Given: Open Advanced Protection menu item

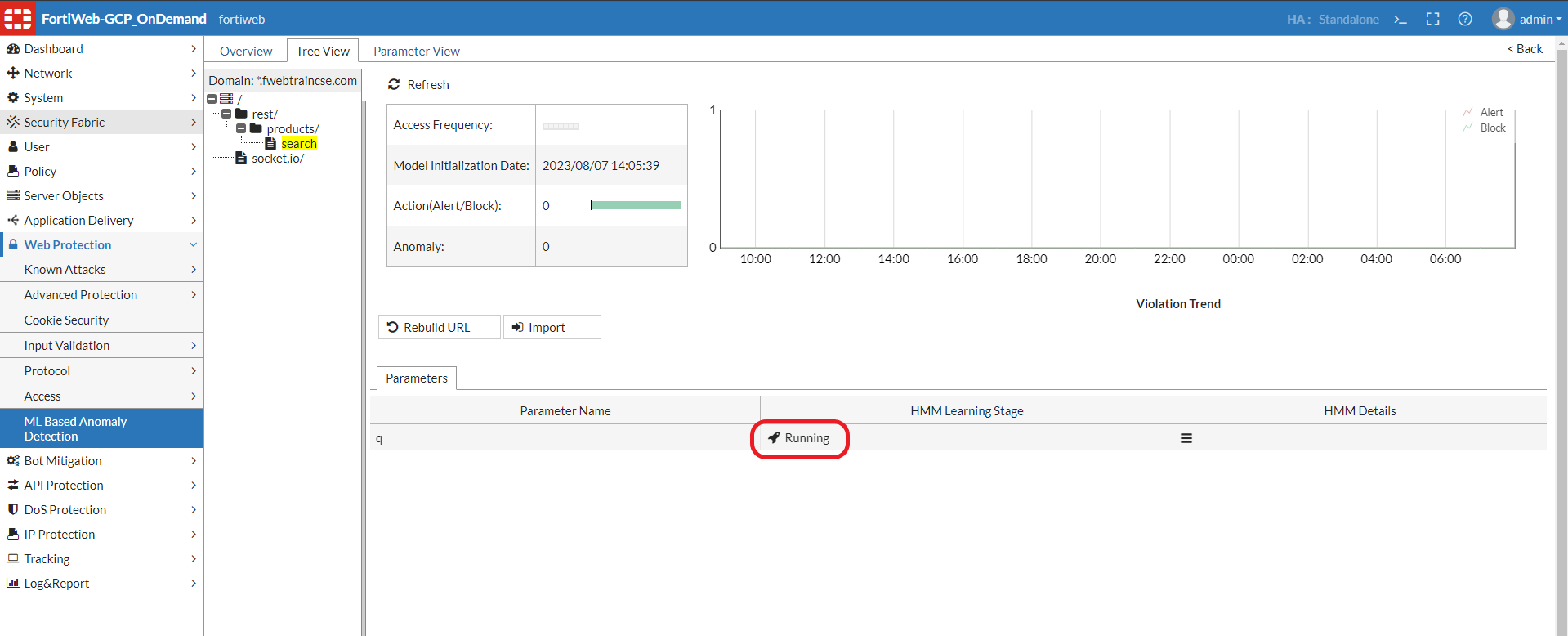Looking at the screenshot, I should [x=101, y=295].
